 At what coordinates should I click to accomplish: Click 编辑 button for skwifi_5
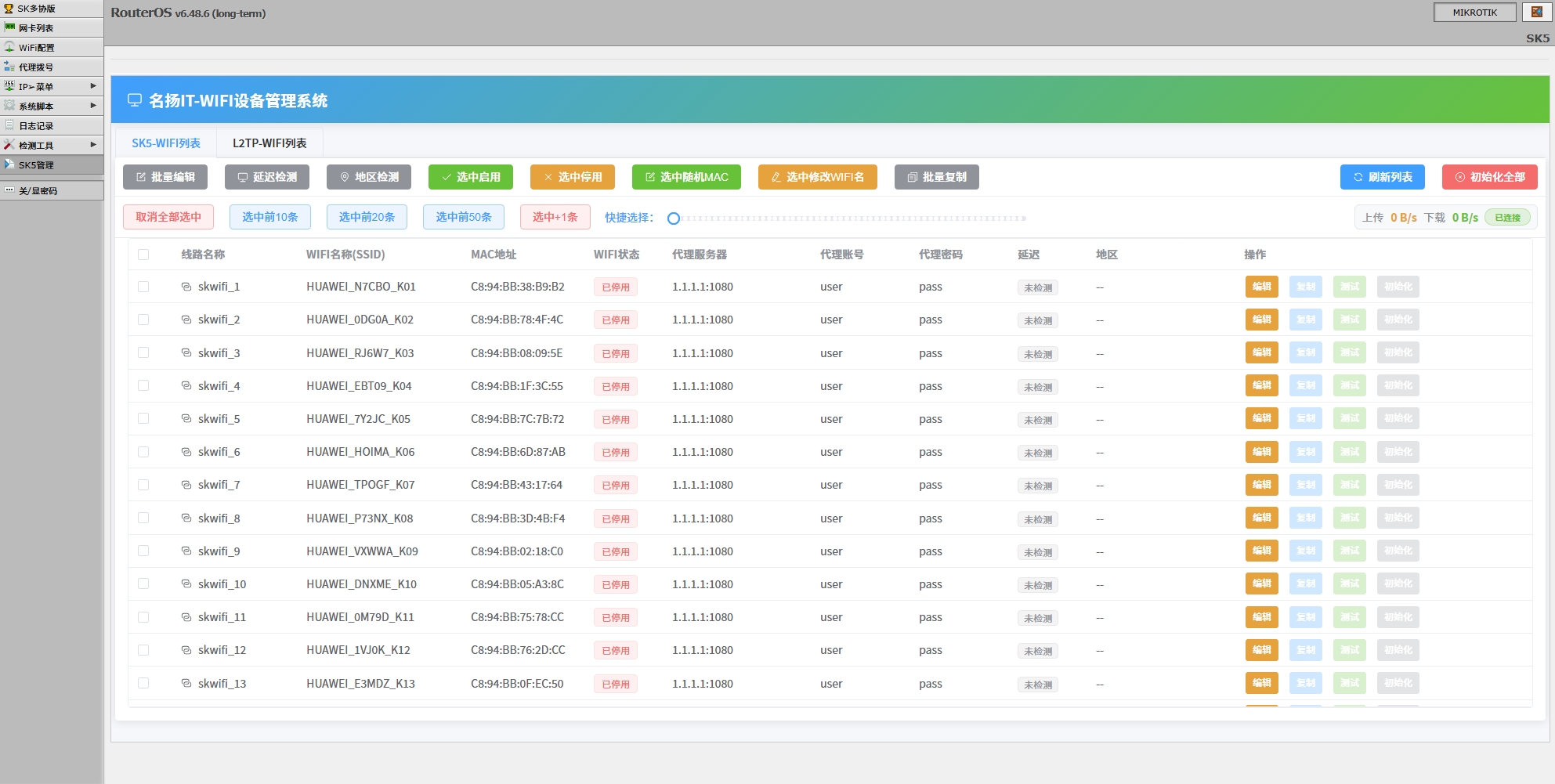(x=1261, y=419)
